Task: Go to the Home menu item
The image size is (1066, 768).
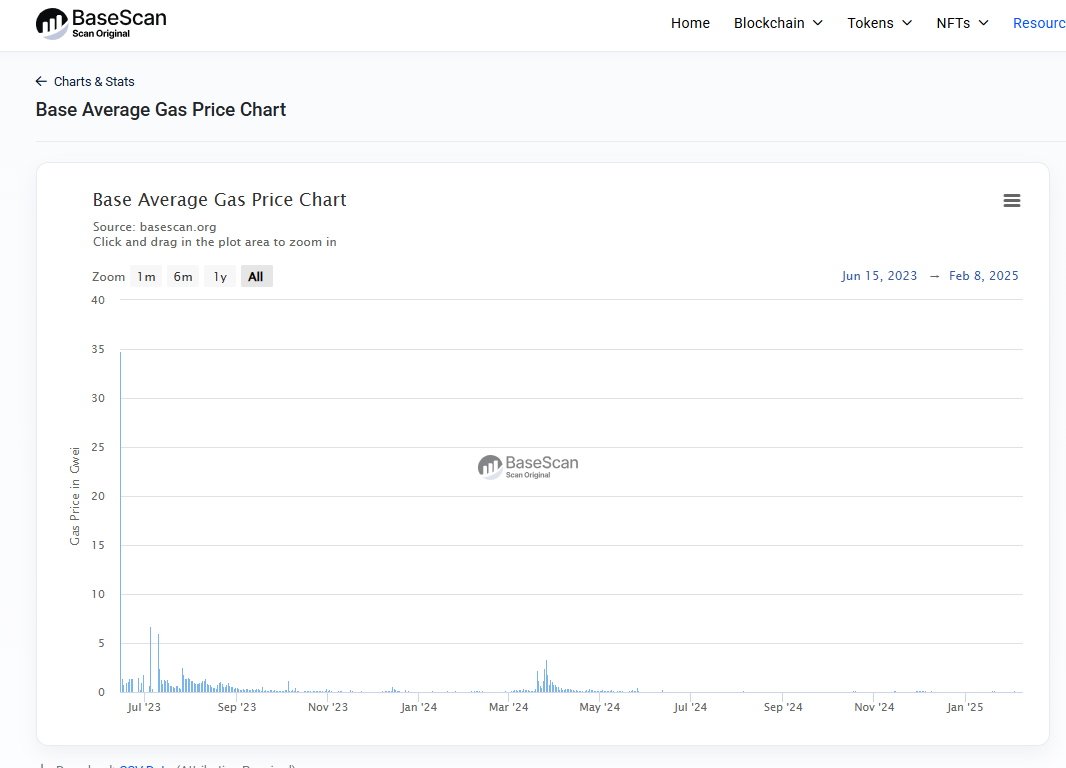Action: 690,23
